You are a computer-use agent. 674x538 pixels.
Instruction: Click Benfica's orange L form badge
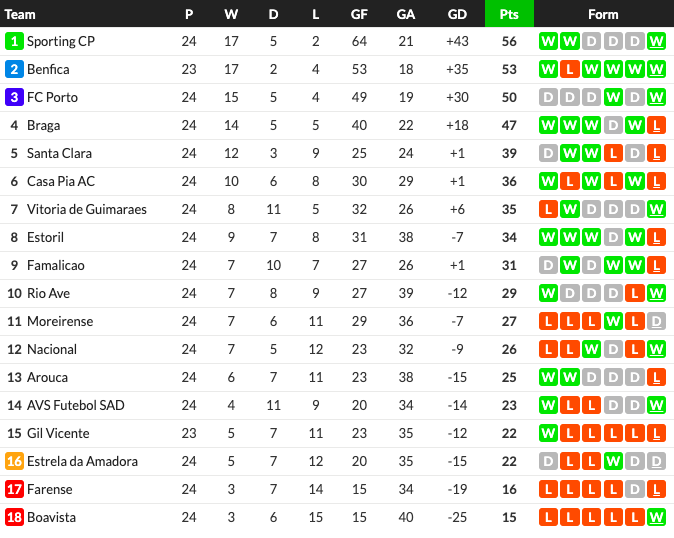570,69
